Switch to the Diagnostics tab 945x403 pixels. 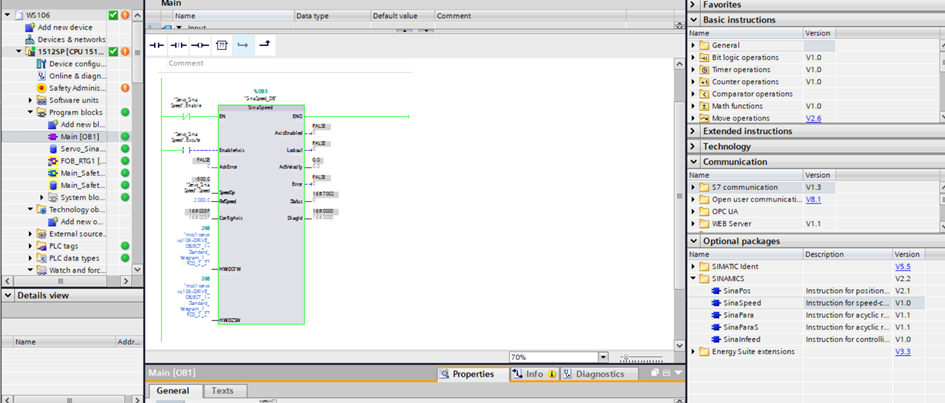[600, 374]
